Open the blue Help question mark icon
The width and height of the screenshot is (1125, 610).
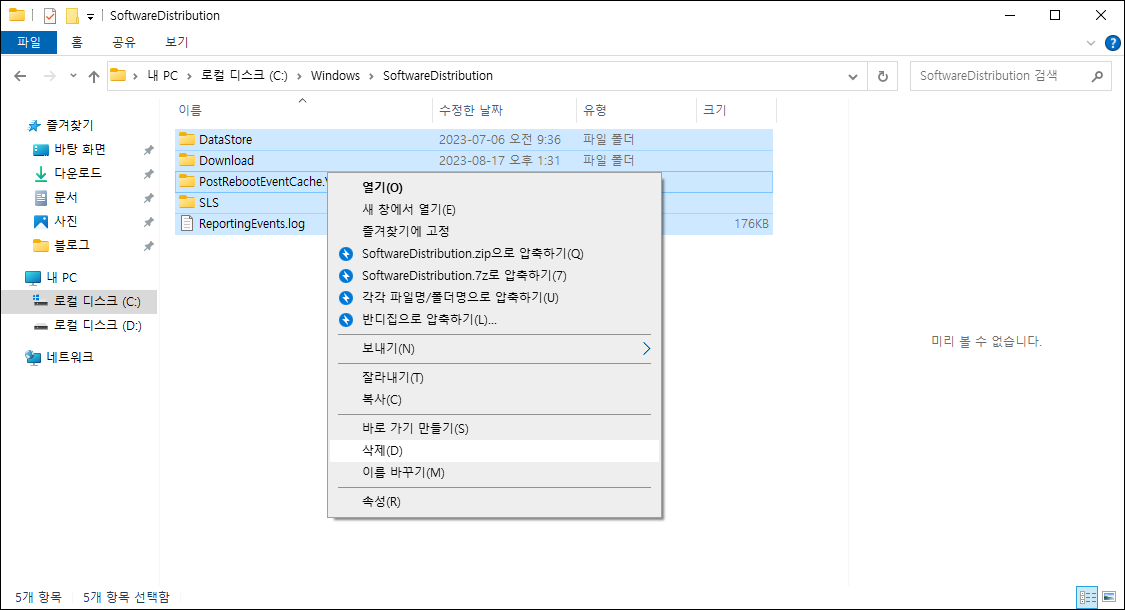pos(1113,43)
